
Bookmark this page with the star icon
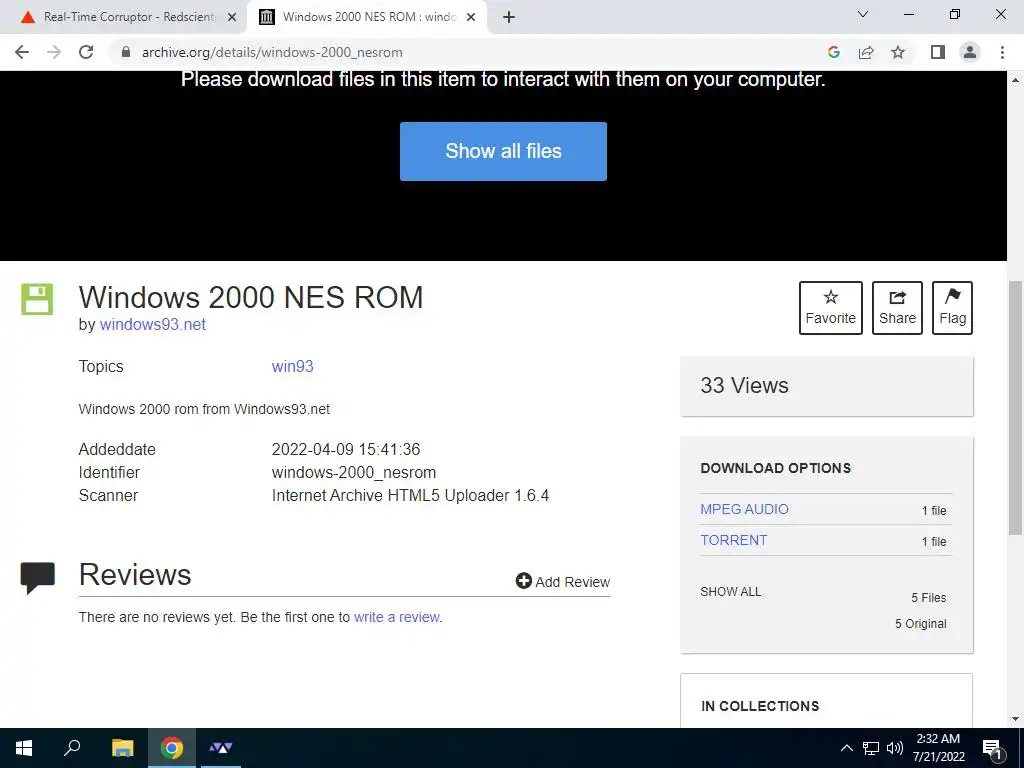tap(898, 52)
